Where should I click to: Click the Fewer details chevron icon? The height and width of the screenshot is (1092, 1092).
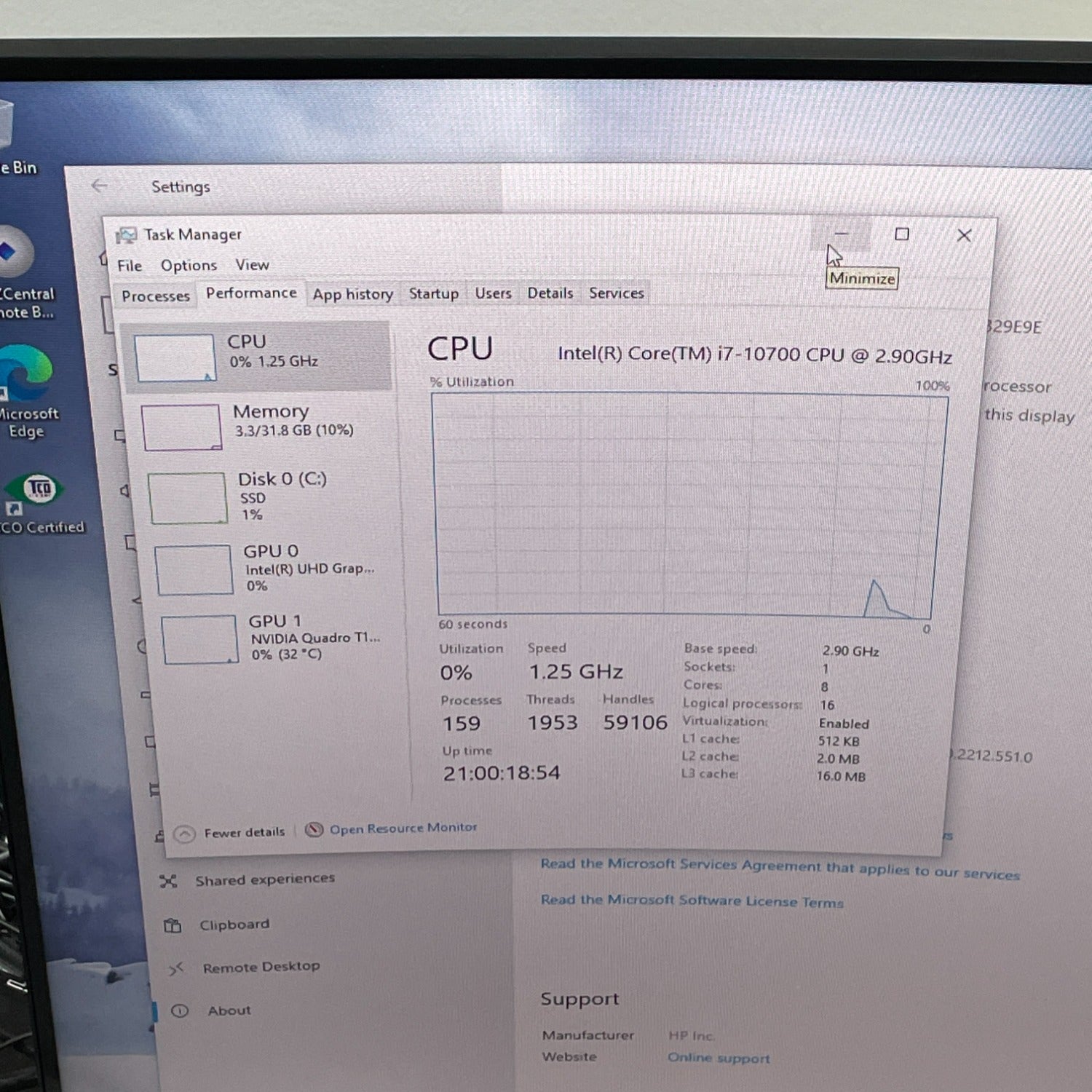point(185,834)
